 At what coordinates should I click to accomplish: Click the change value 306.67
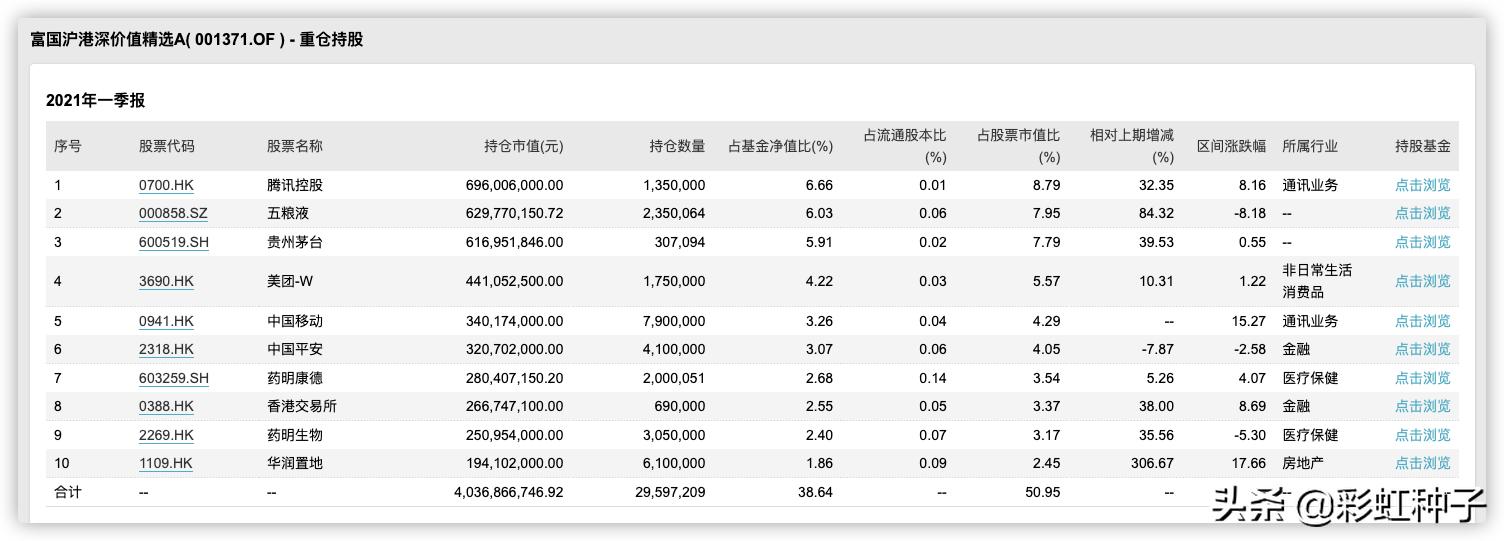point(1153,463)
